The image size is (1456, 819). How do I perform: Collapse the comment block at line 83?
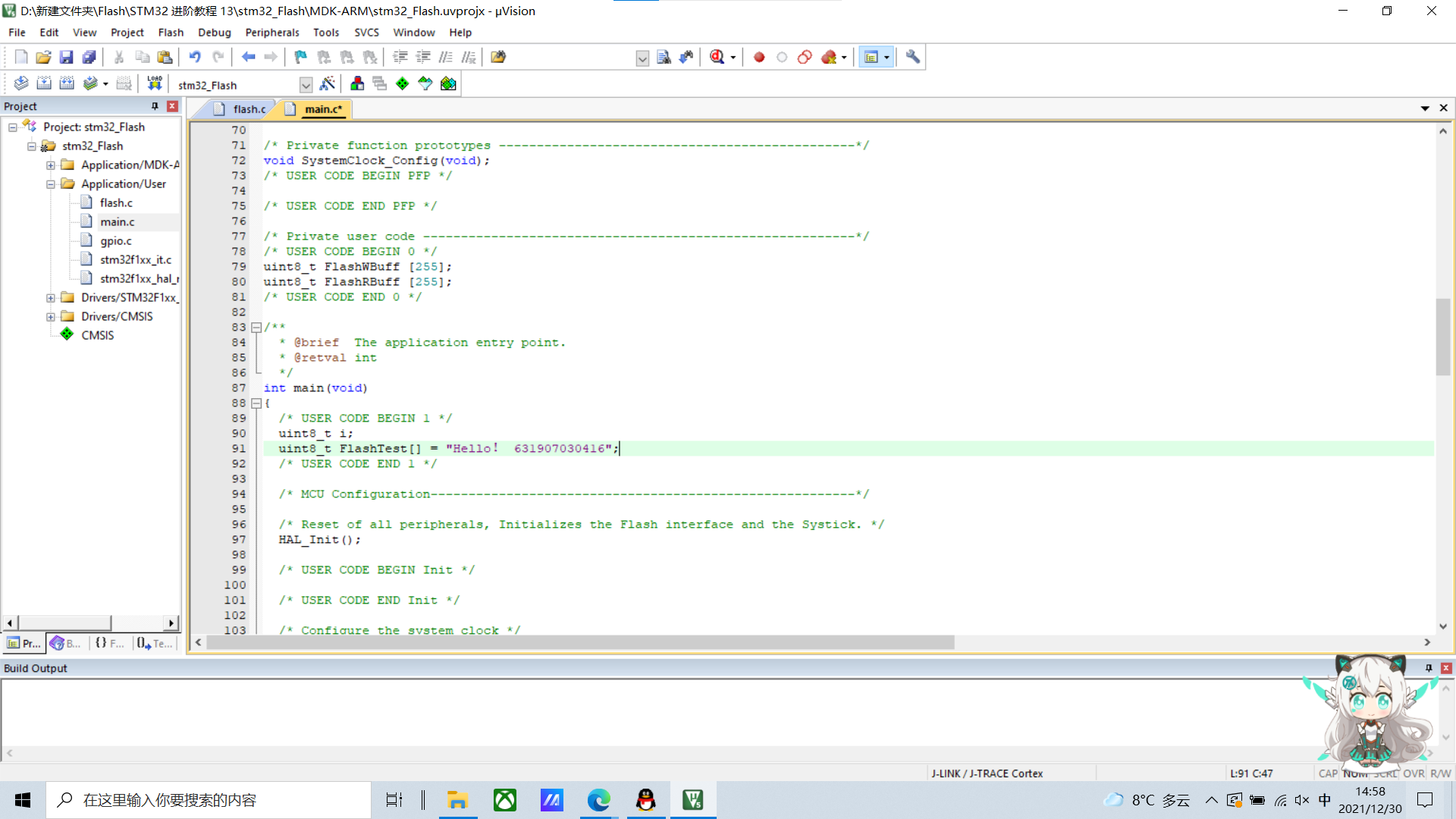[x=256, y=328]
